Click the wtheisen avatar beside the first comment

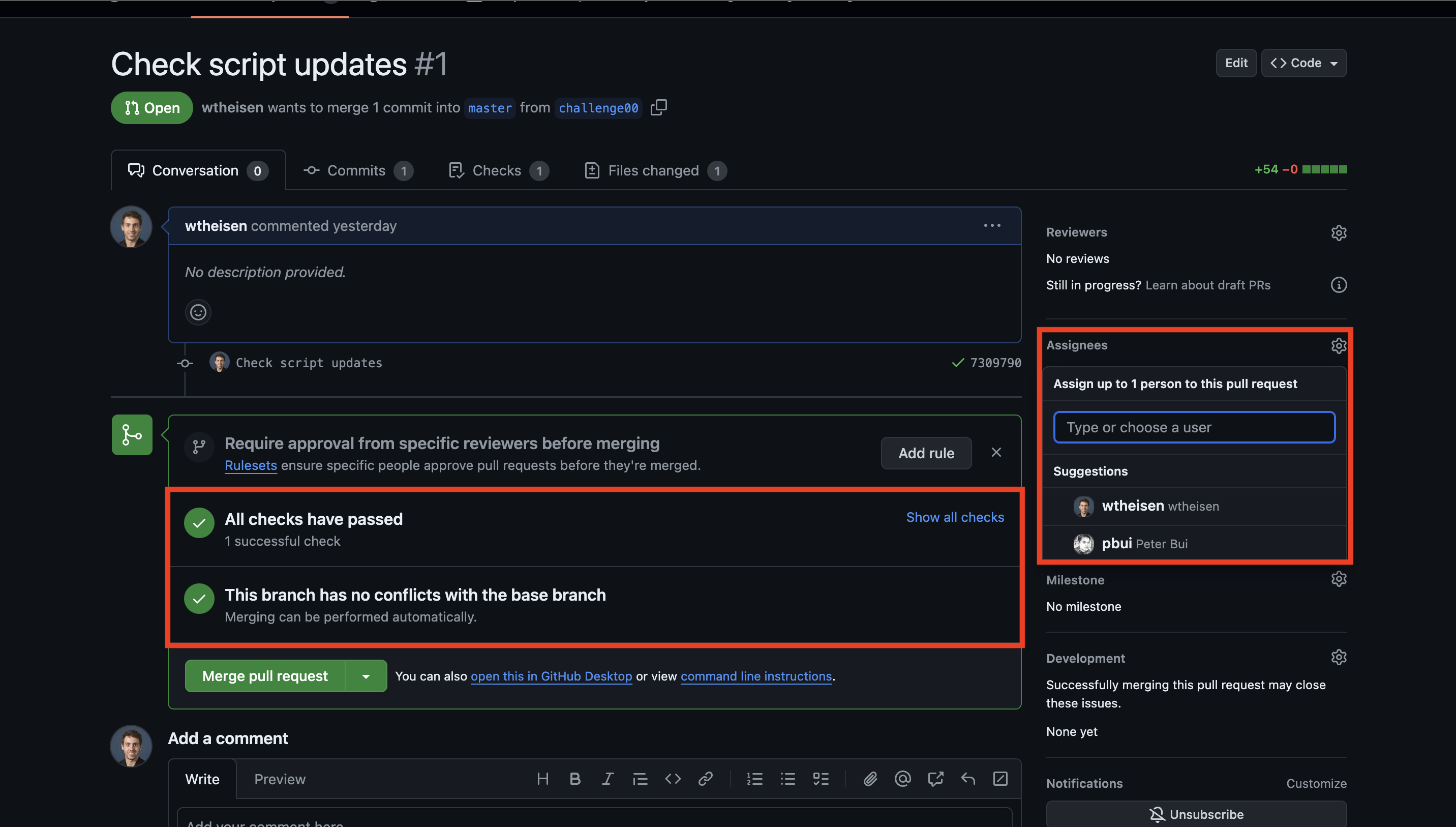click(131, 227)
